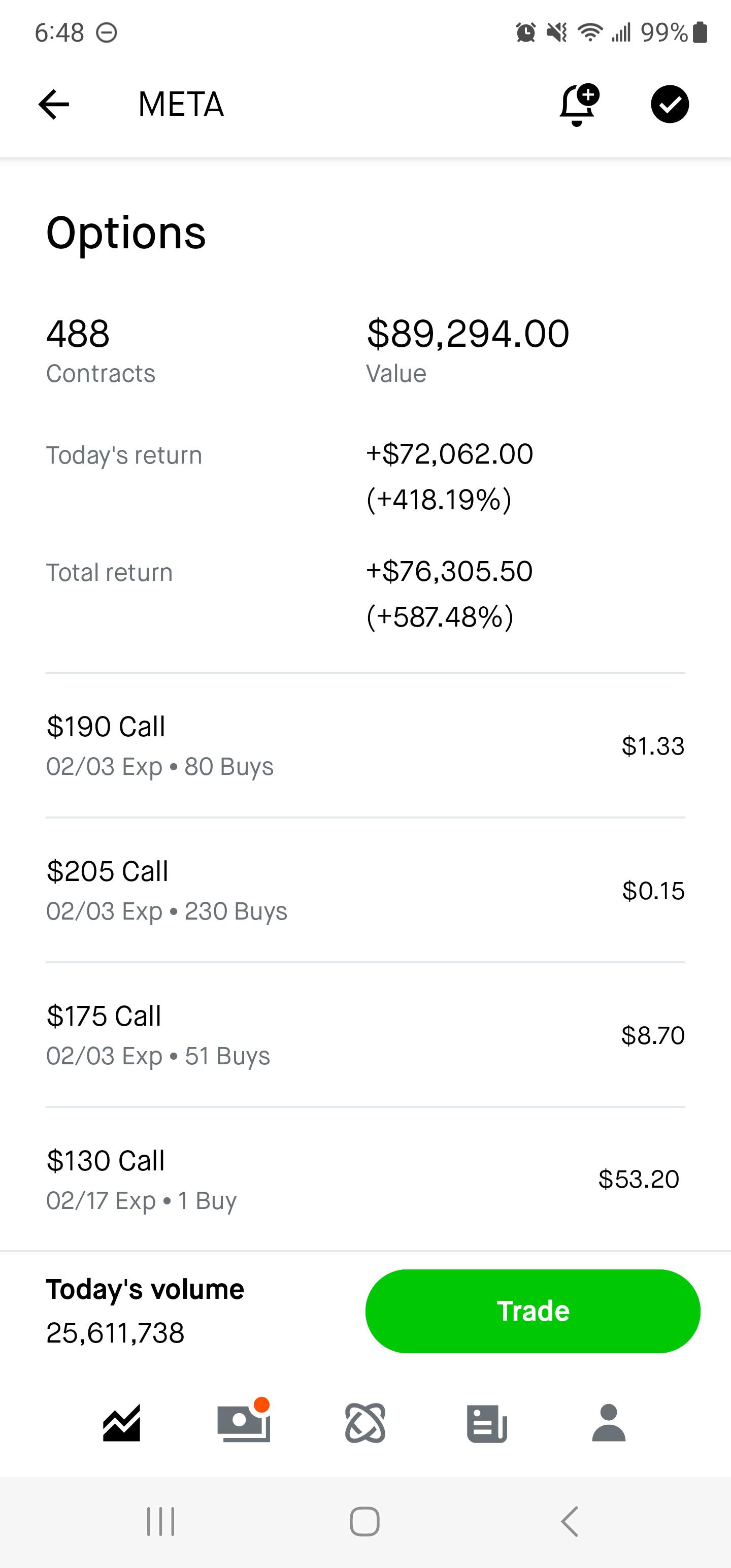Open the $205 Call position
This screenshot has width=731, height=1568.
(365, 890)
